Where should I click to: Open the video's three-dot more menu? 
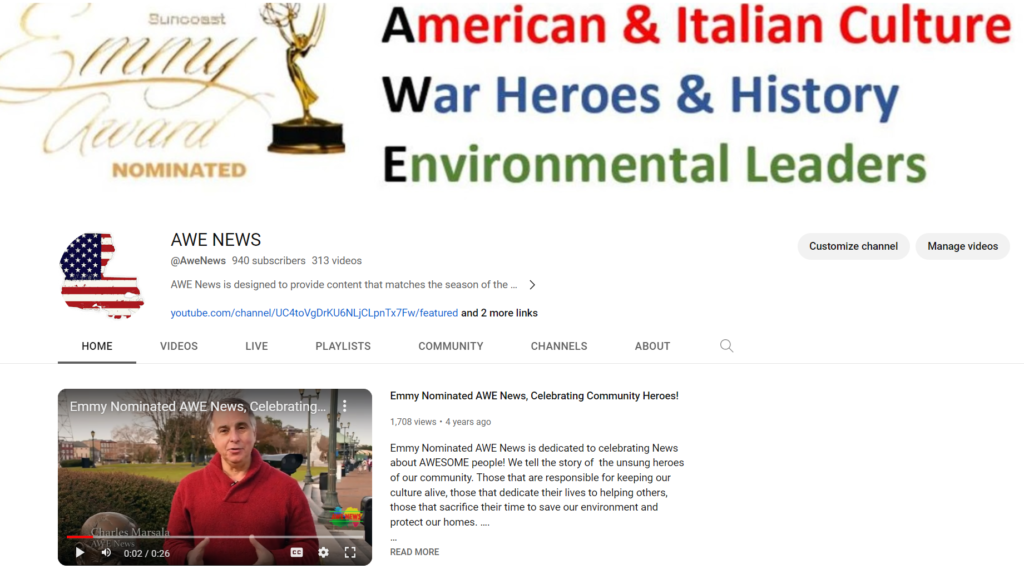[345, 406]
